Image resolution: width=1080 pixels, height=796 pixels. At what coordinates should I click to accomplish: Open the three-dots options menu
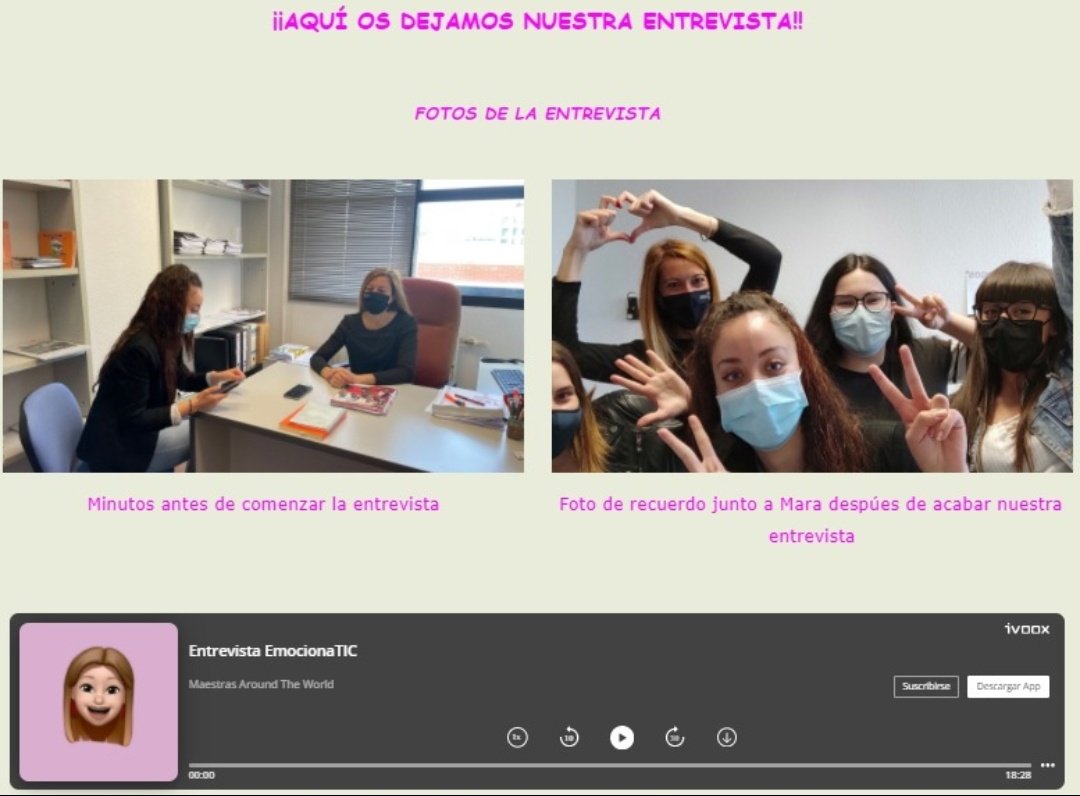click(x=1048, y=765)
